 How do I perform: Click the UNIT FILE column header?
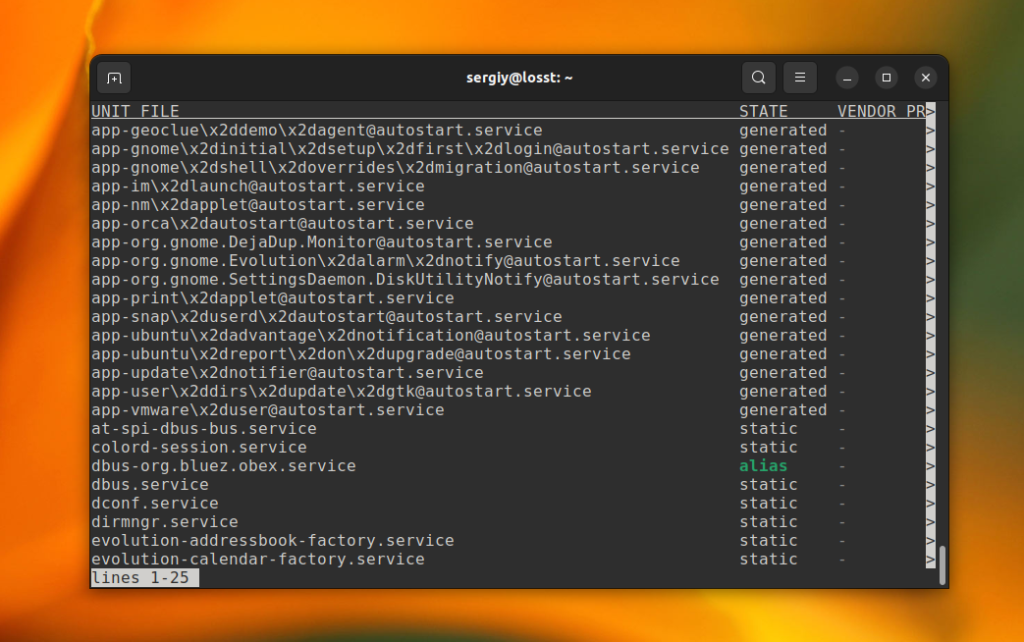135,111
